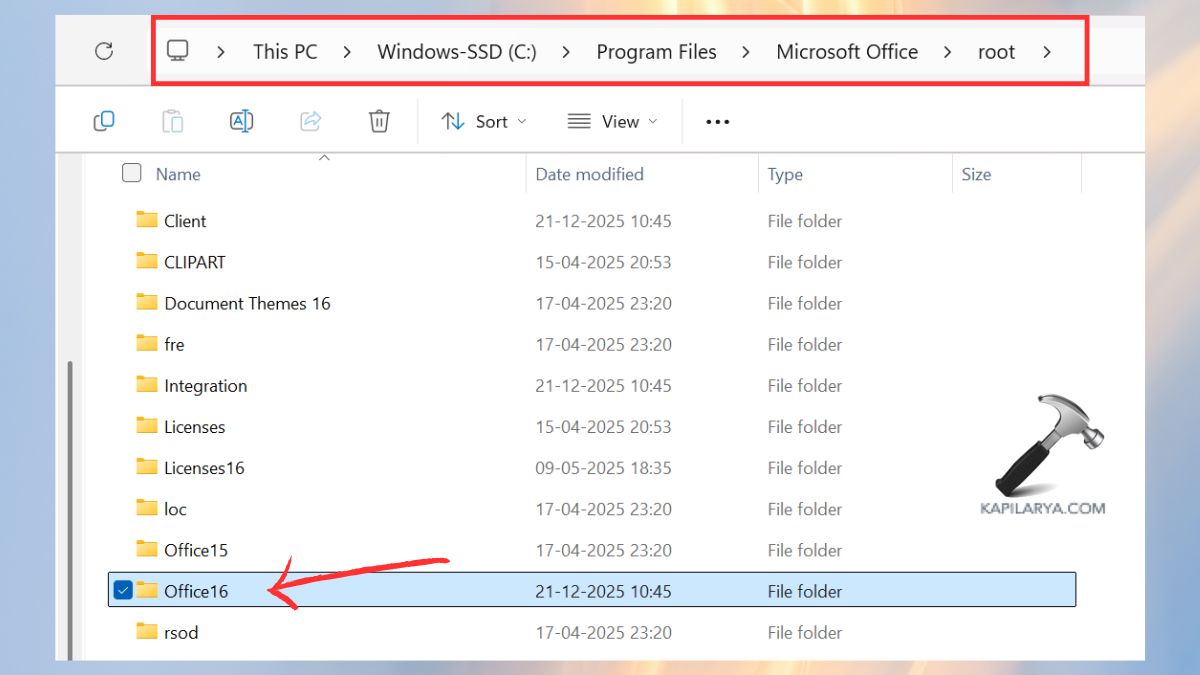
Task: Click the Paste icon in the toolbar
Action: pyautogui.click(x=172, y=120)
